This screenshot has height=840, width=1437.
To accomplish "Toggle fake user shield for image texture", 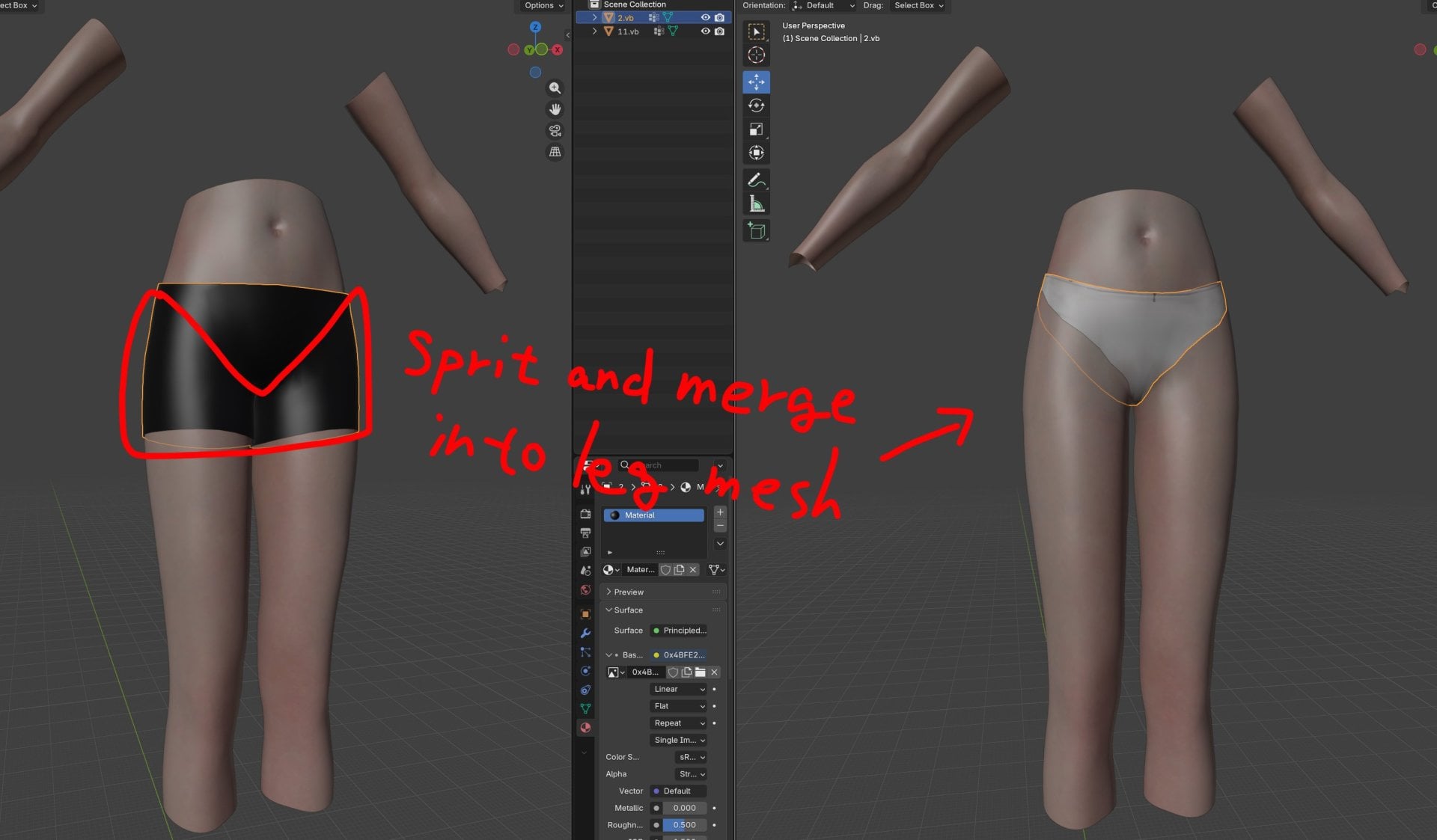I will [x=673, y=672].
